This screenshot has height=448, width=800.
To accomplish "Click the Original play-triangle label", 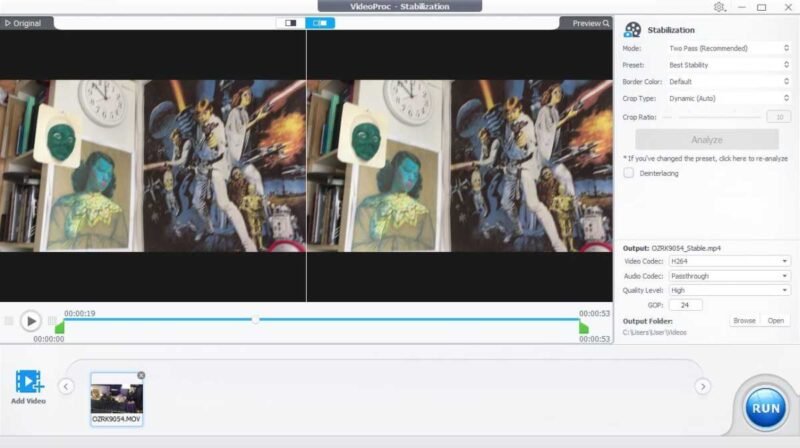I will [23, 23].
